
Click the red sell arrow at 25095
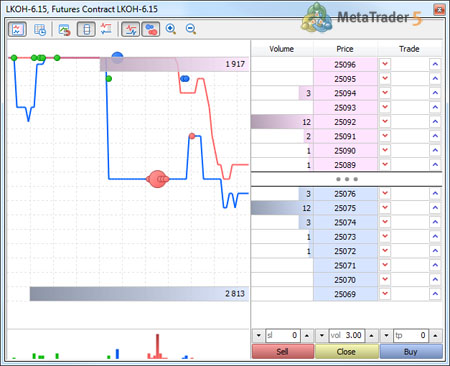coord(385,78)
